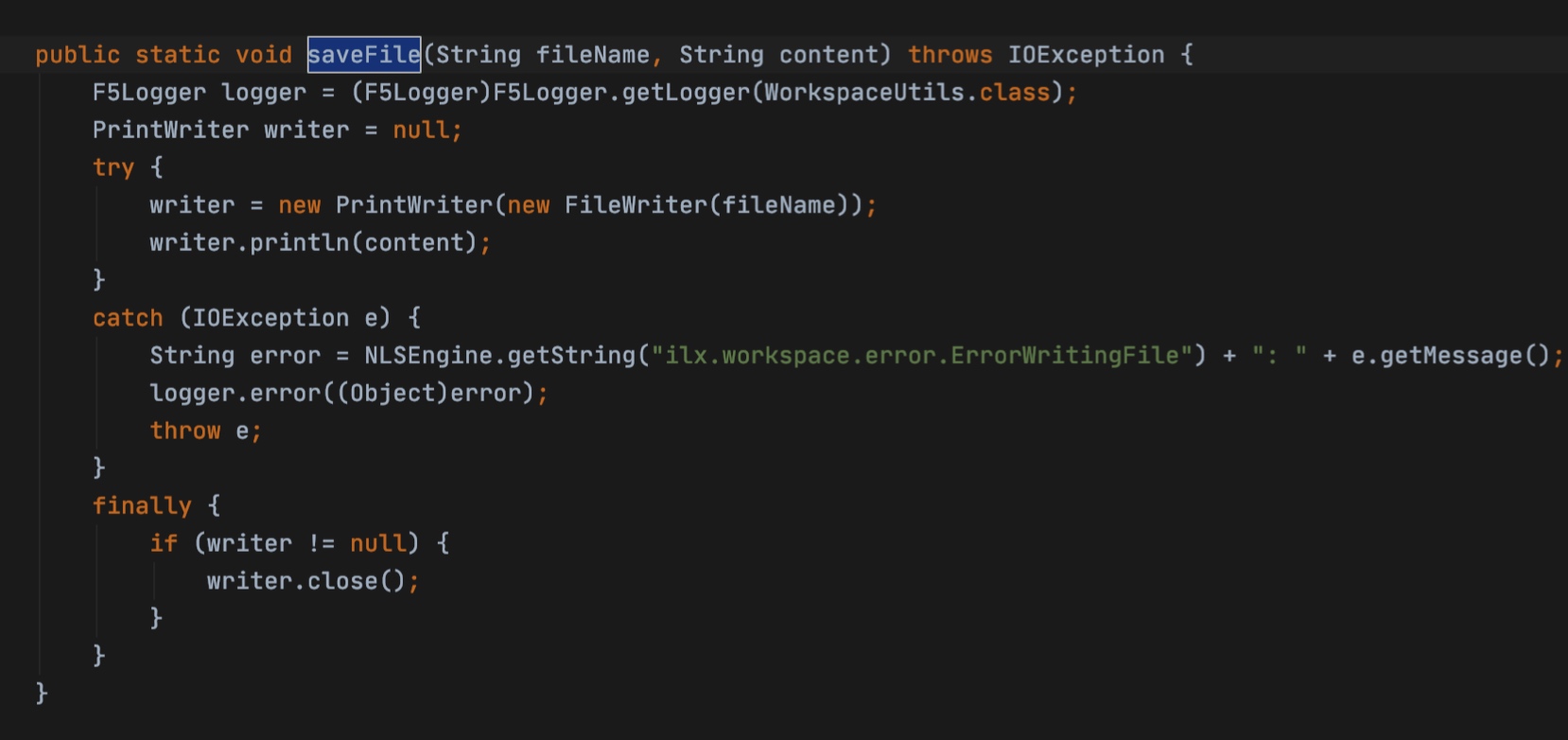Click the writer.println(content) statement
Viewport: 1568px width, 740px height.
(x=320, y=243)
